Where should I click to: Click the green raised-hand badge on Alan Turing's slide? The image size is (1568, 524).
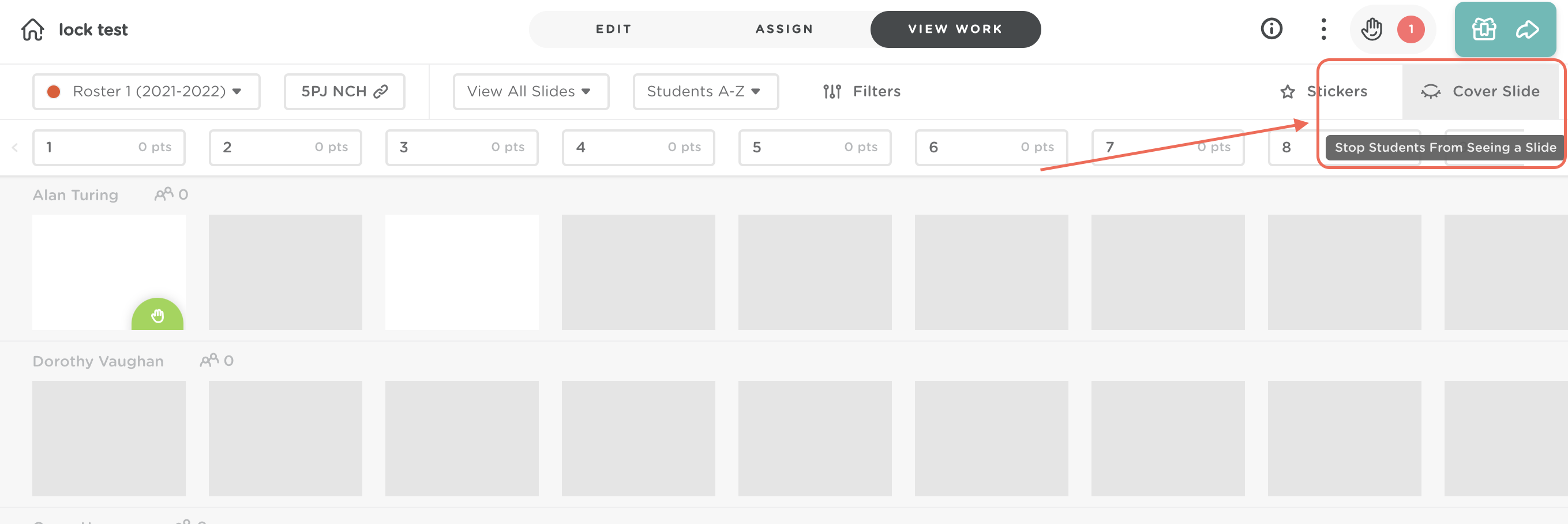click(x=157, y=315)
